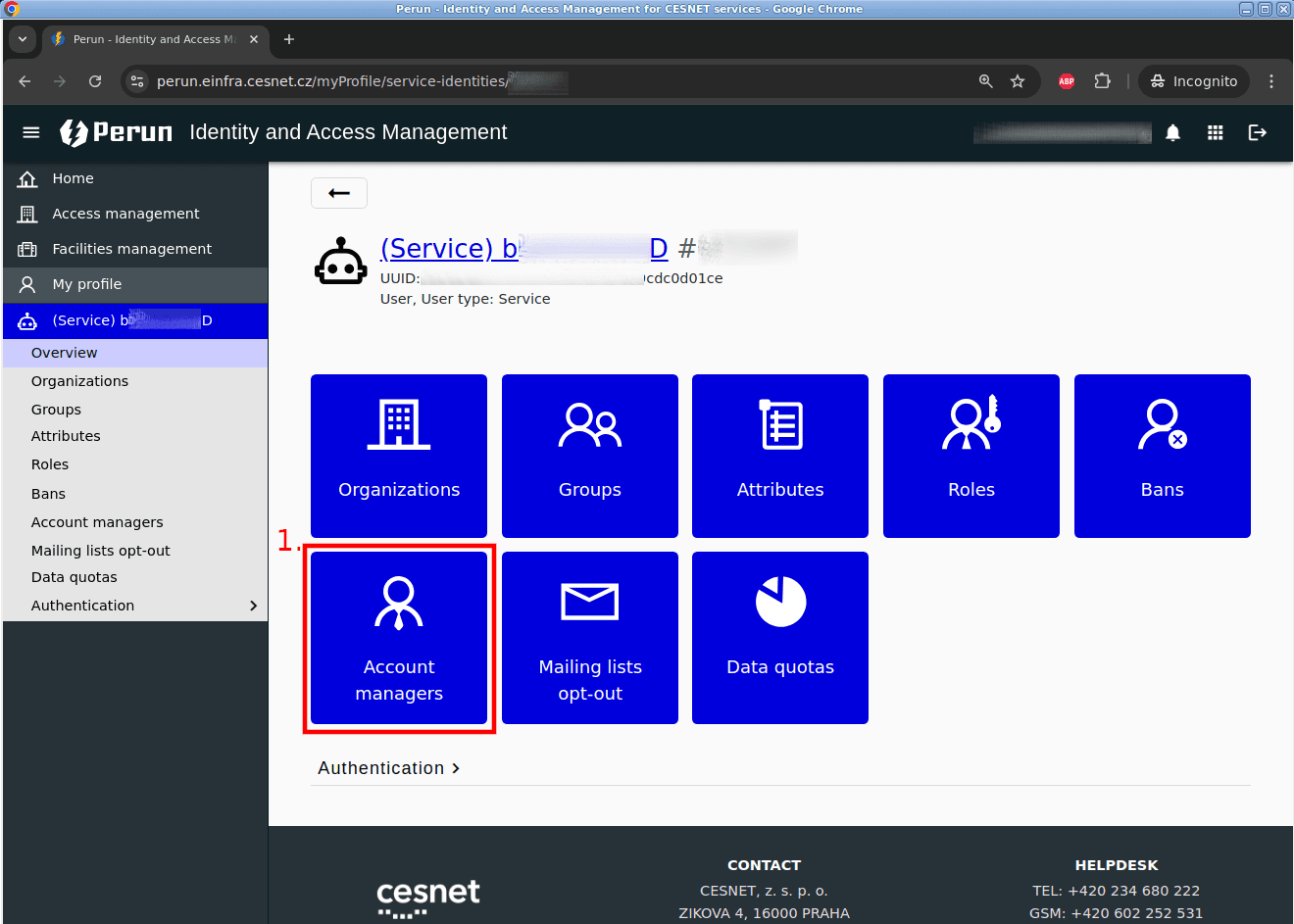This screenshot has width=1294, height=924.
Task: Click the logout icon in header
Action: coord(1258,132)
